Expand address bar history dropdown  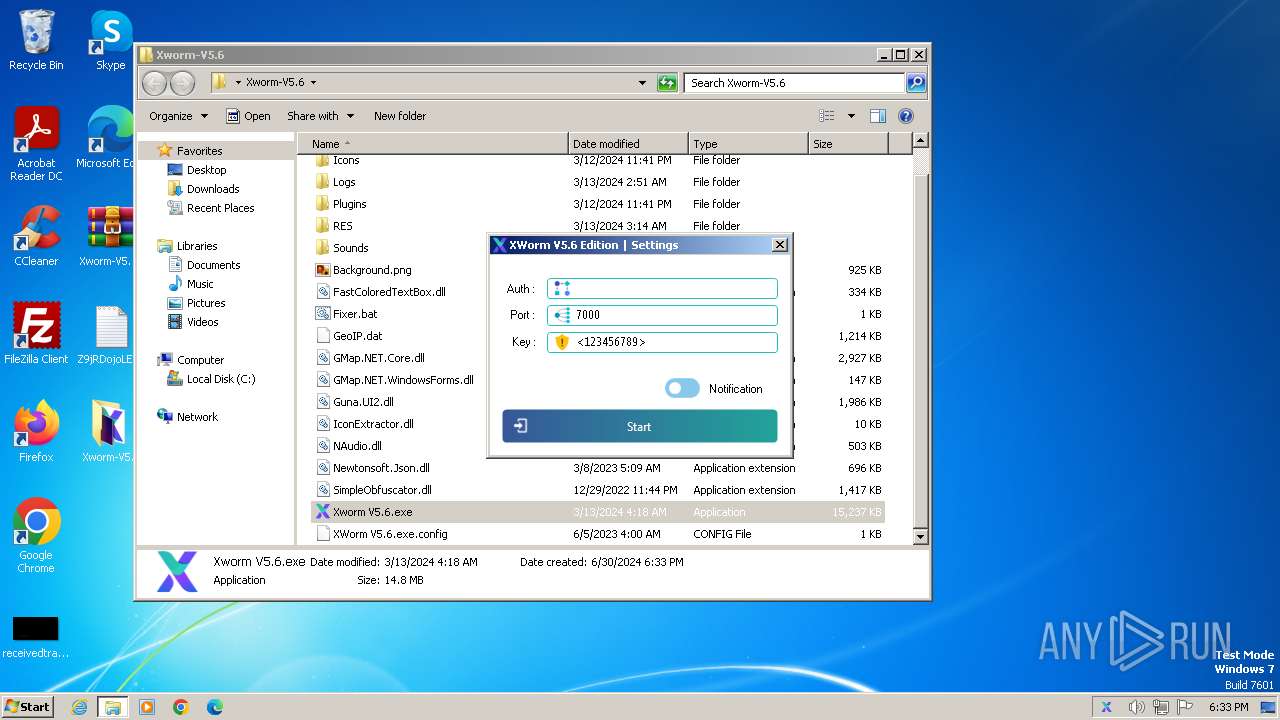coord(642,83)
